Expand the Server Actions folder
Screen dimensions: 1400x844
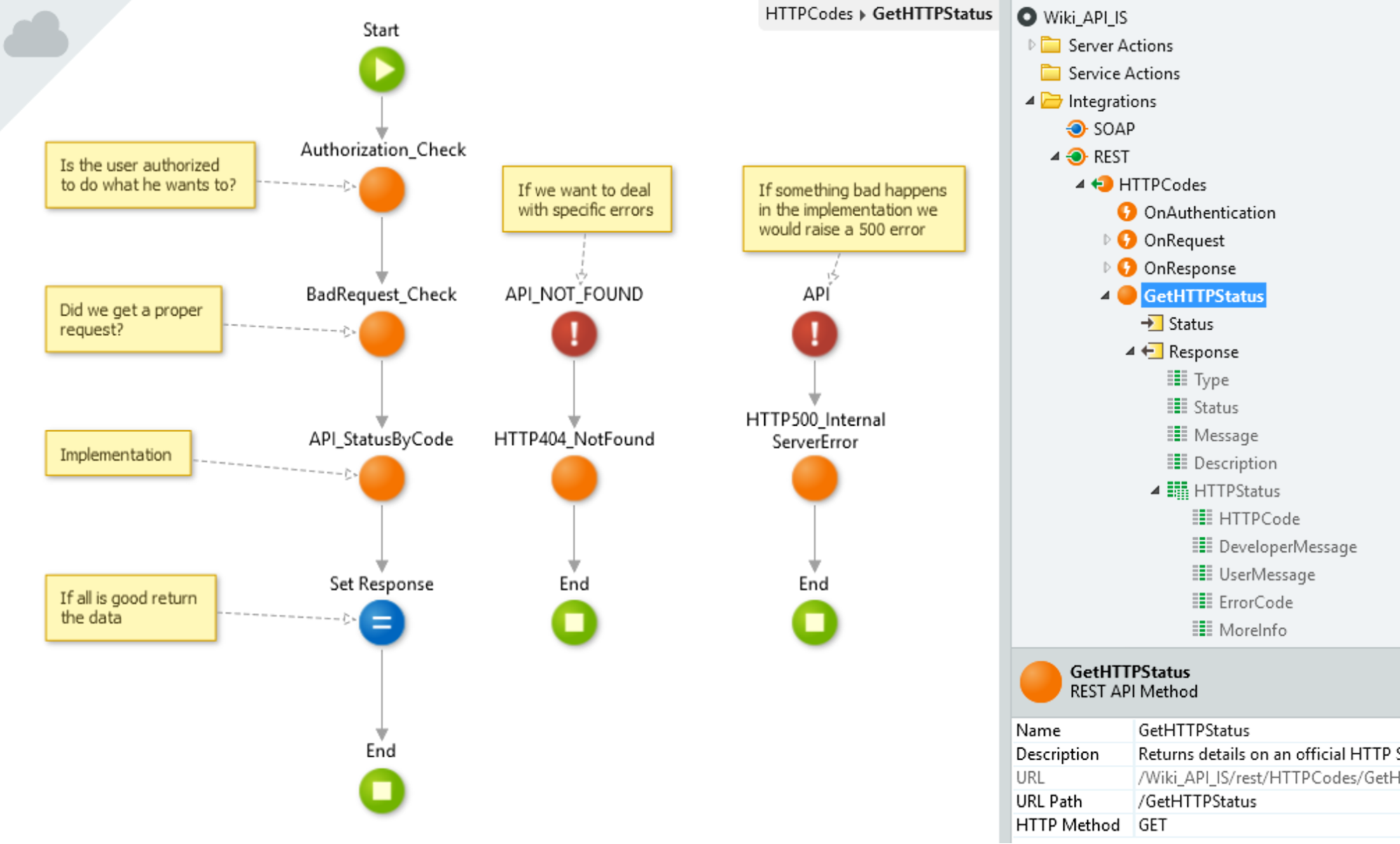pyautogui.click(x=1031, y=45)
